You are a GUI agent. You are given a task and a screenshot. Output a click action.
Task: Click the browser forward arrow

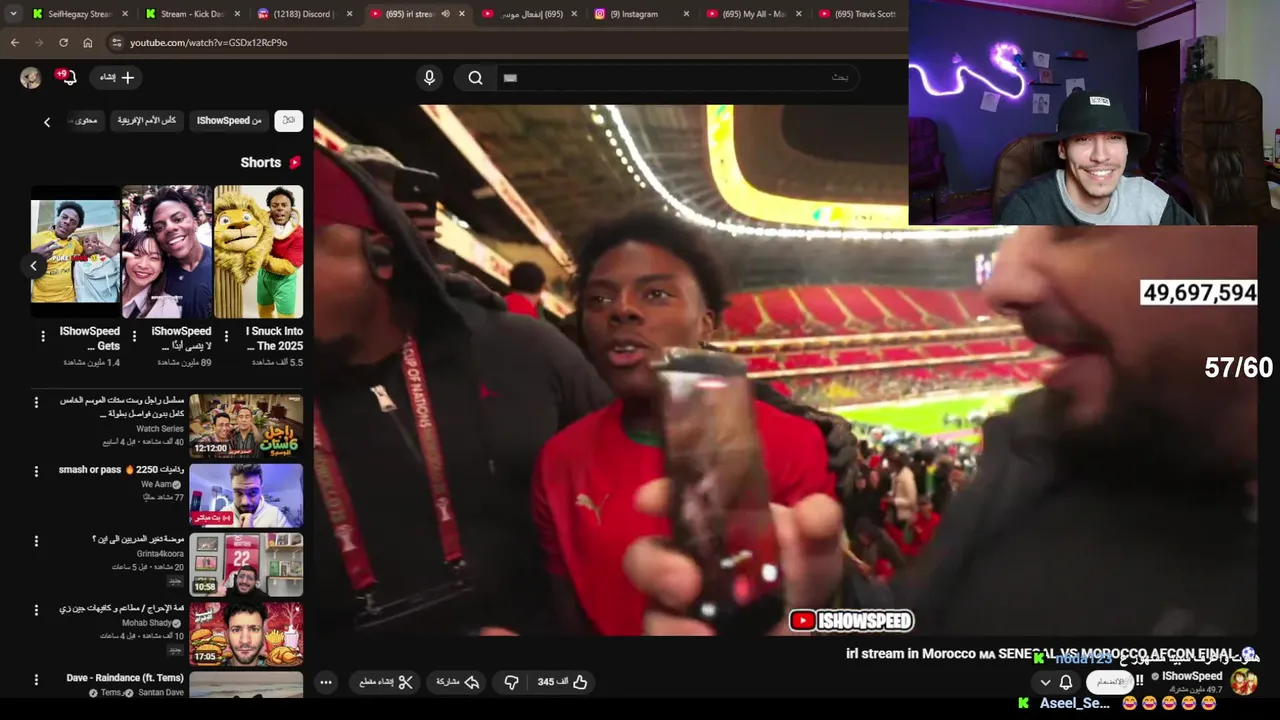point(38,43)
